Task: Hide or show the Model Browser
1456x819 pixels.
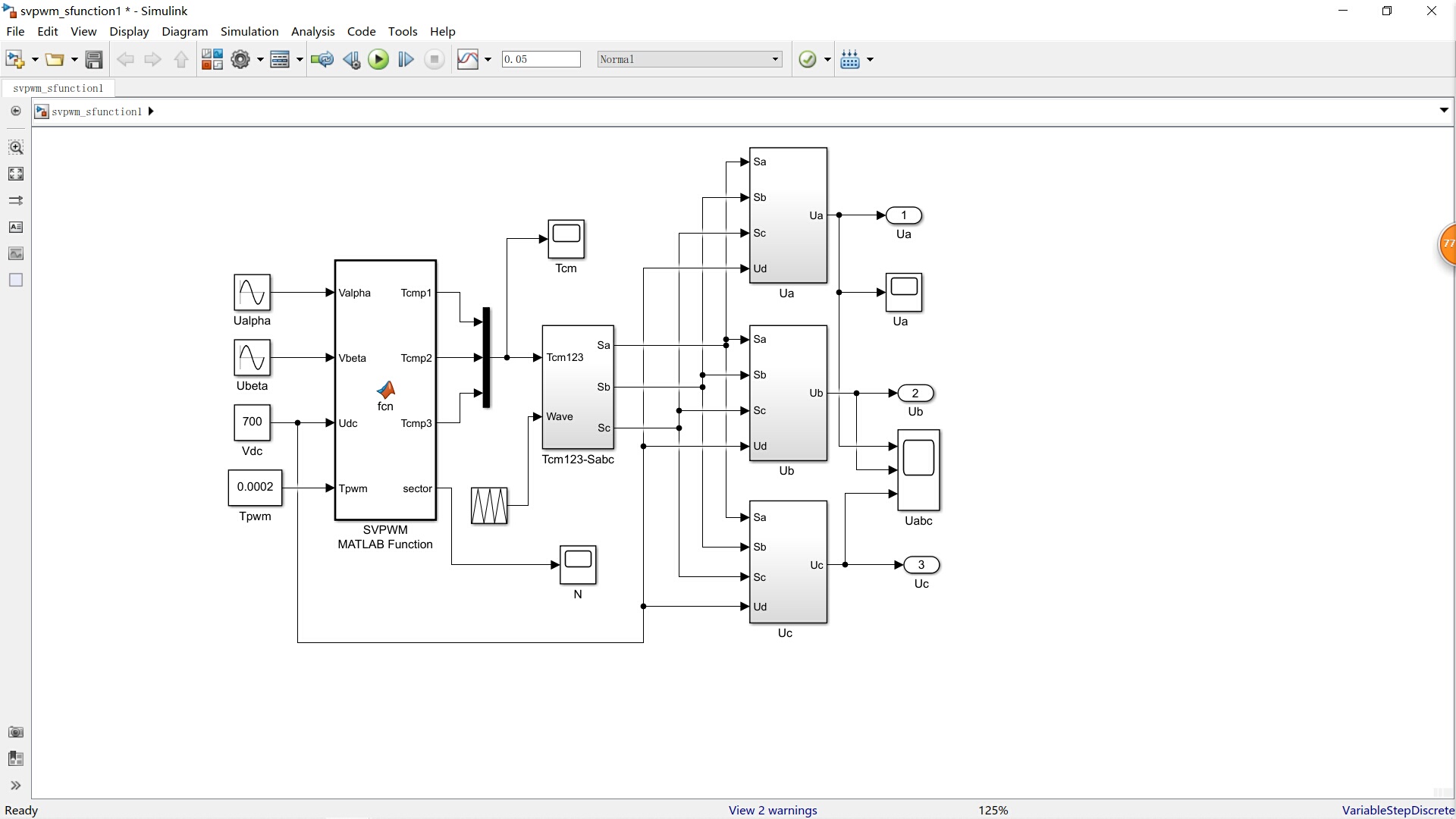Action: (x=15, y=111)
